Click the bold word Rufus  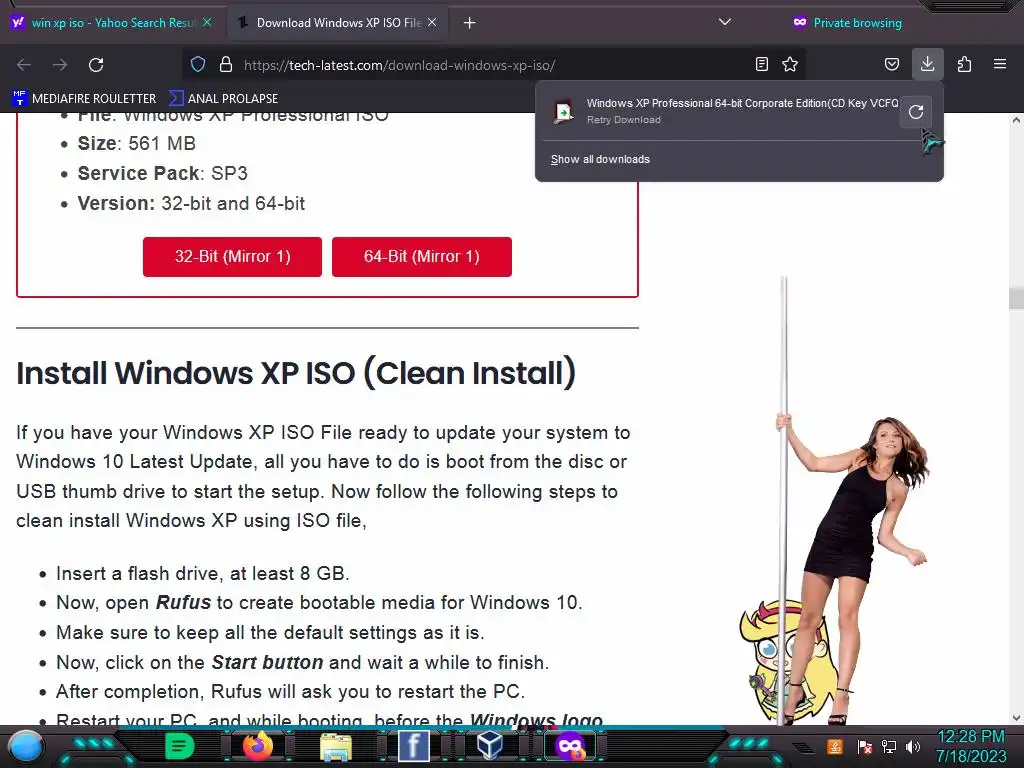(x=183, y=602)
